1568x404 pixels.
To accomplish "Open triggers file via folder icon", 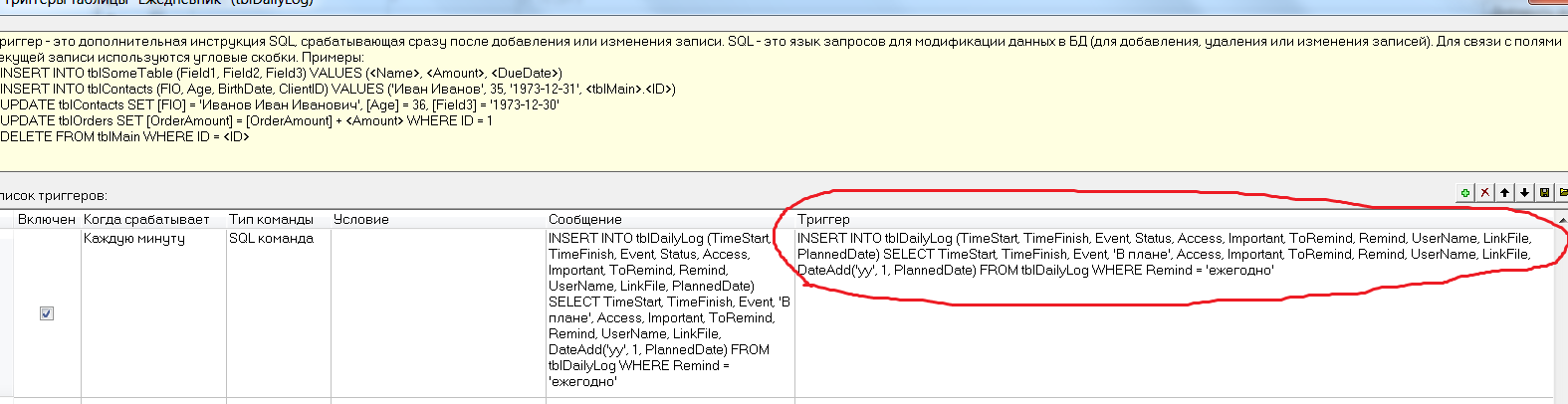I will pos(1562,192).
